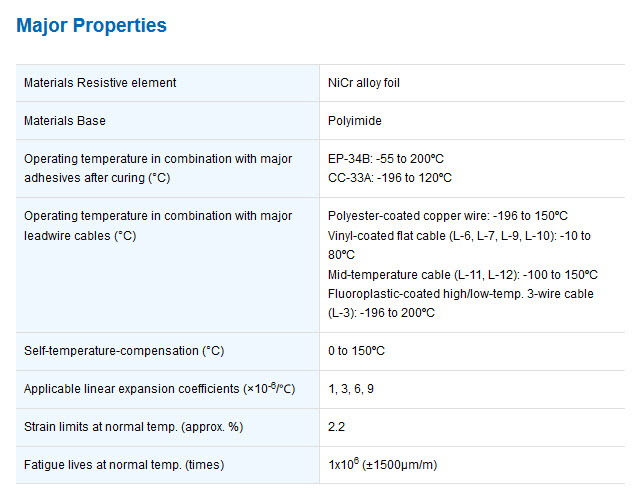This screenshot has width=638, height=491.
Task: Click the 2.2 strain limit value
Action: (x=336, y=427)
